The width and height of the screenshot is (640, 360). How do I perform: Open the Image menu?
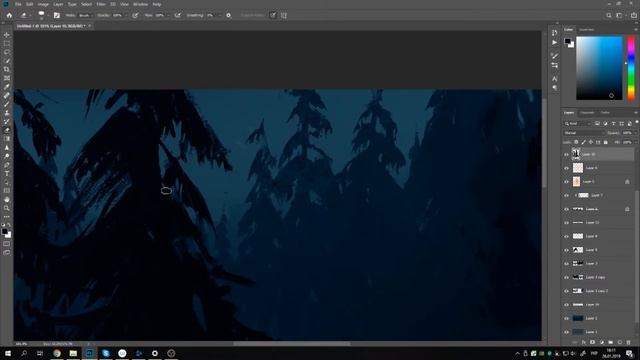43,4
